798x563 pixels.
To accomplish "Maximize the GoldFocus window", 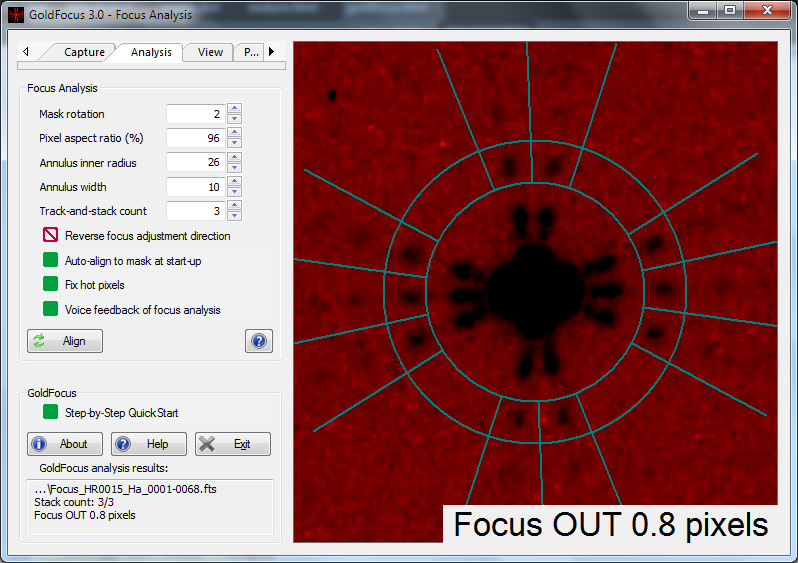I will (730, 10).
